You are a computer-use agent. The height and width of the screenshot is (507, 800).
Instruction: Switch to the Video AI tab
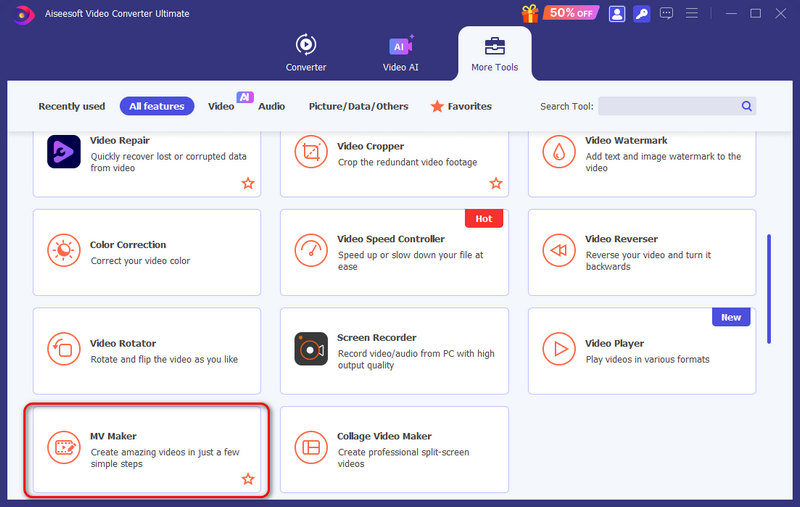click(400, 54)
